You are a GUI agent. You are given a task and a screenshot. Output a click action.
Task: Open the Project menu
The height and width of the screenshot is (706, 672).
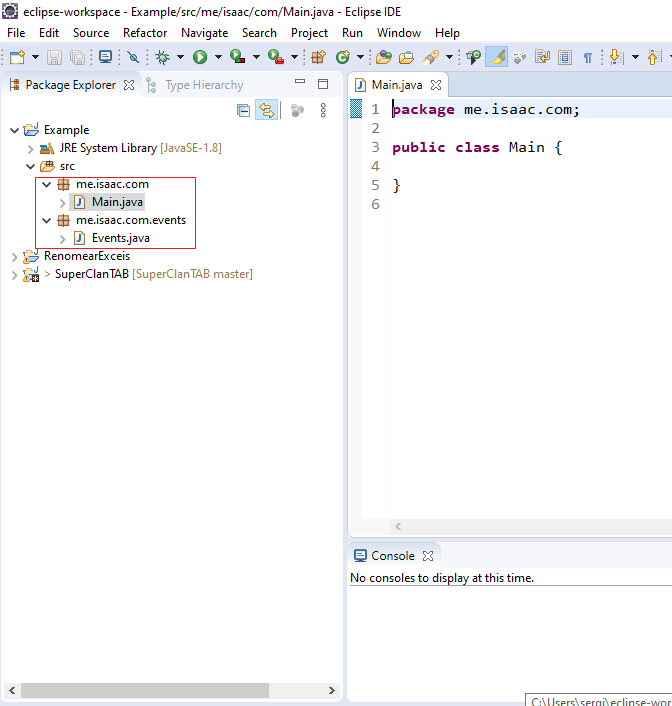pyautogui.click(x=309, y=33)
